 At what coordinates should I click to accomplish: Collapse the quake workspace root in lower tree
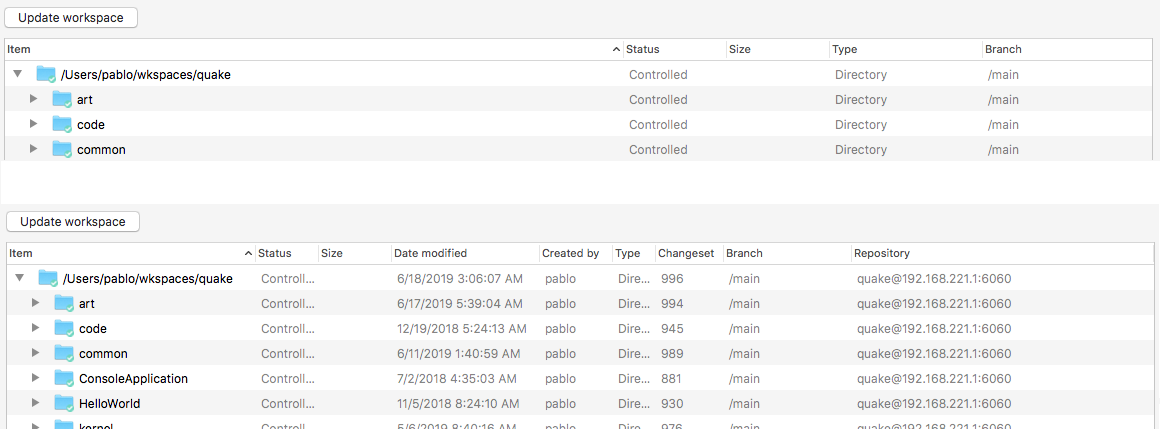tap(19, 278)
